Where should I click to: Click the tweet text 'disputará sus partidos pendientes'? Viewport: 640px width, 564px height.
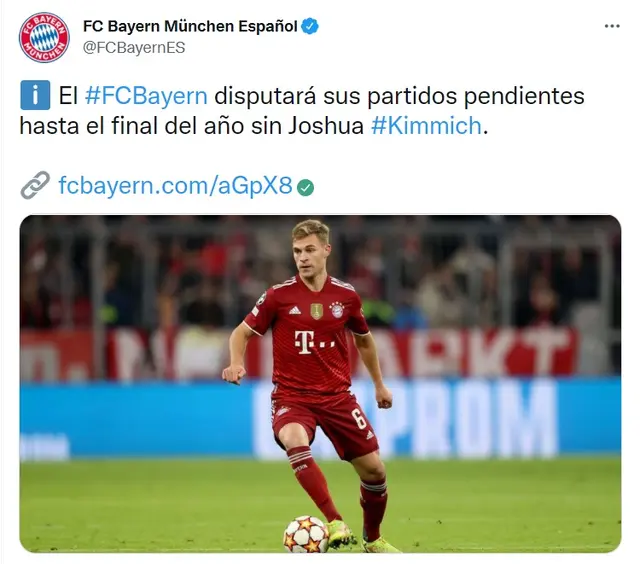point(399,96)
